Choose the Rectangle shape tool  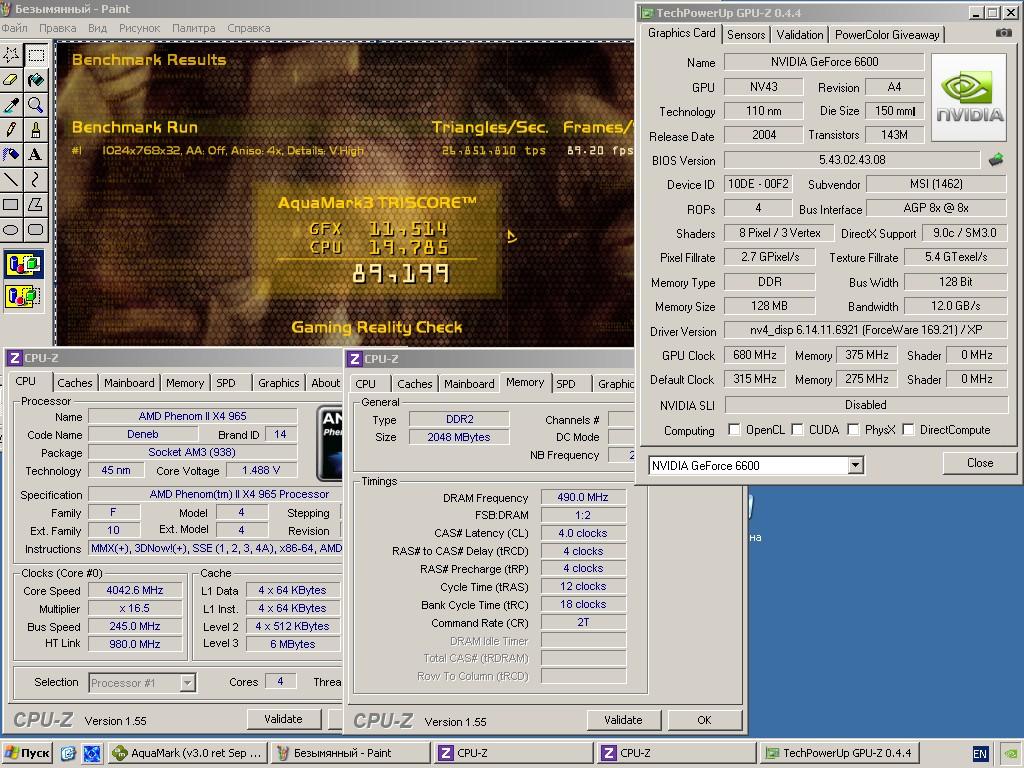tap(11, 204)
